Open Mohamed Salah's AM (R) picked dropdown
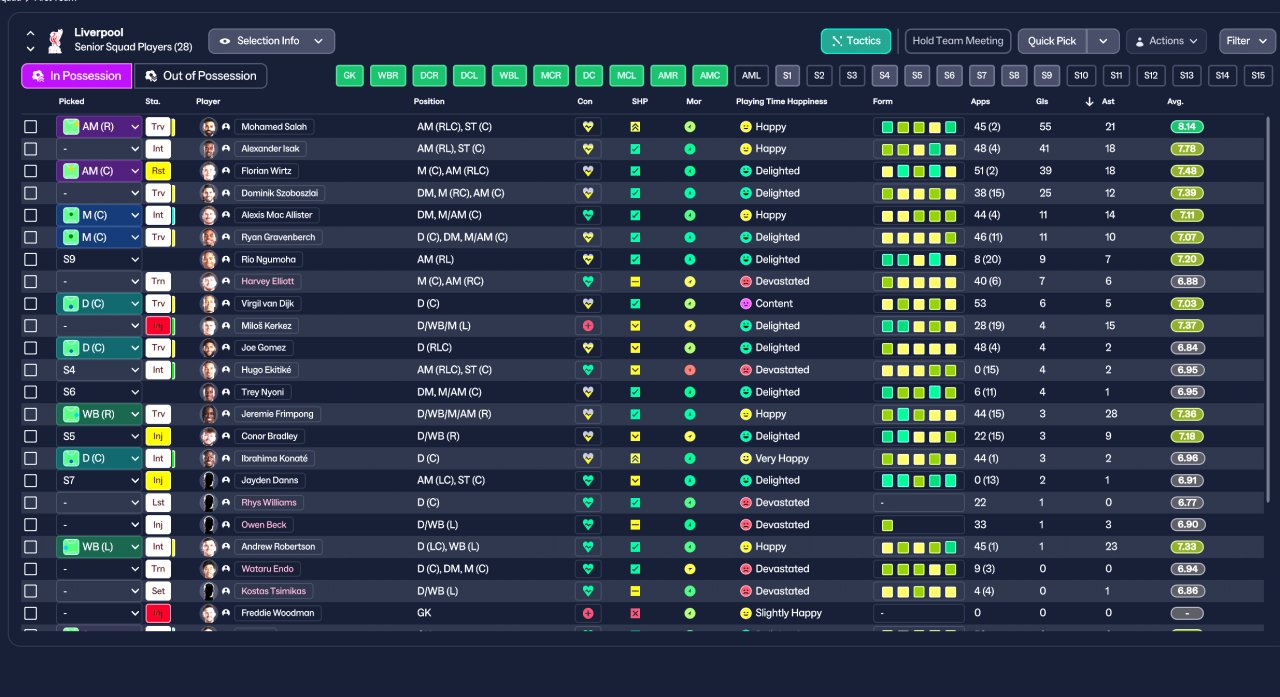1280x697 pixels. (x=99, y=127)
